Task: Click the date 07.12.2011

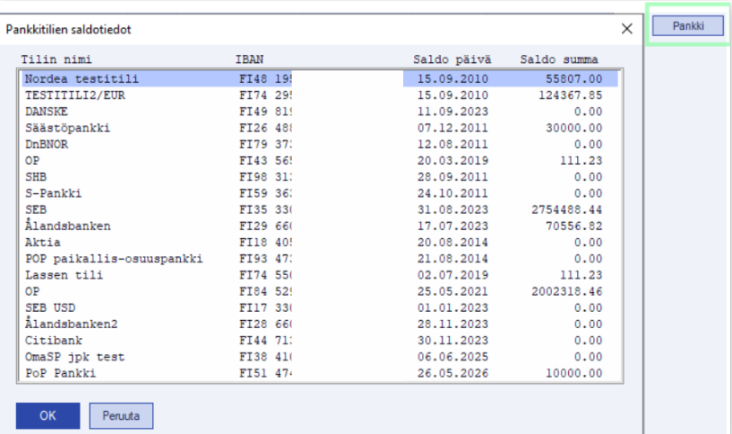Action: coord(452,128)
